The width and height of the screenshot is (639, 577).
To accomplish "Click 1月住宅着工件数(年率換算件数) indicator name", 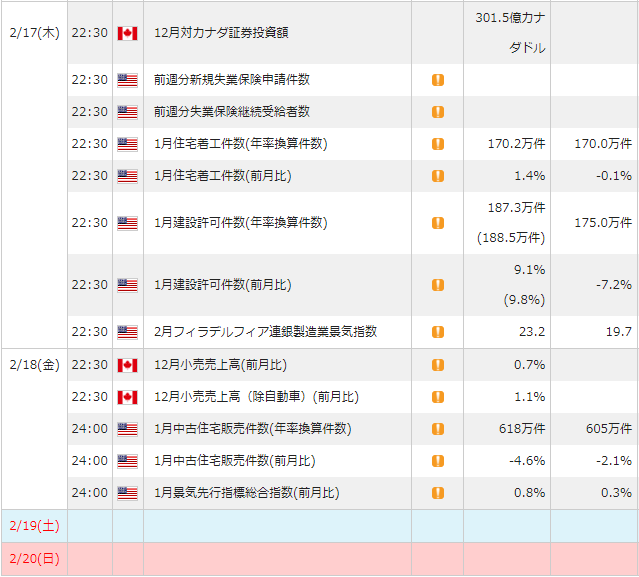I will [241, 144].
